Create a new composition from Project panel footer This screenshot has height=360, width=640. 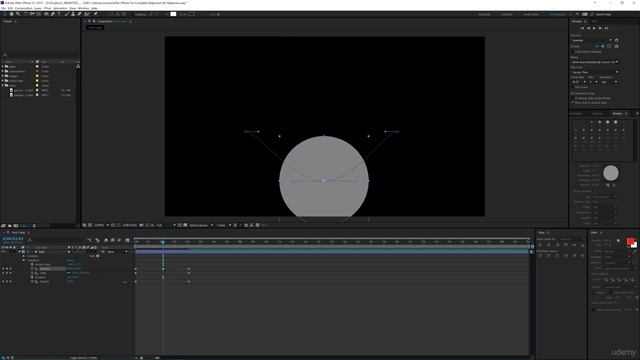coord(16,225)
